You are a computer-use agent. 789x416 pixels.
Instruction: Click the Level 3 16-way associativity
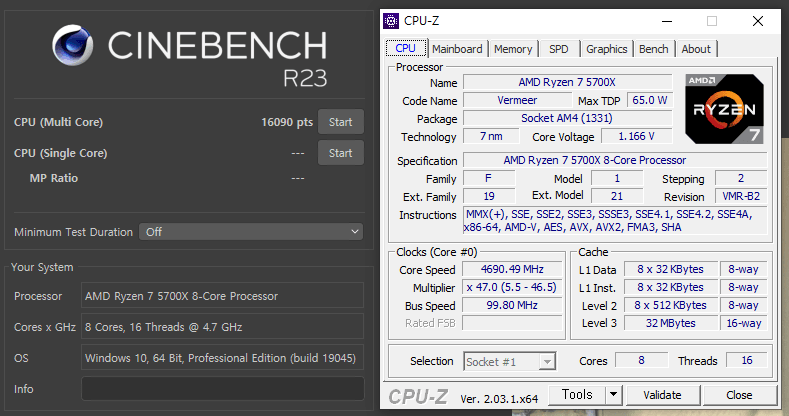click(744, 323)
